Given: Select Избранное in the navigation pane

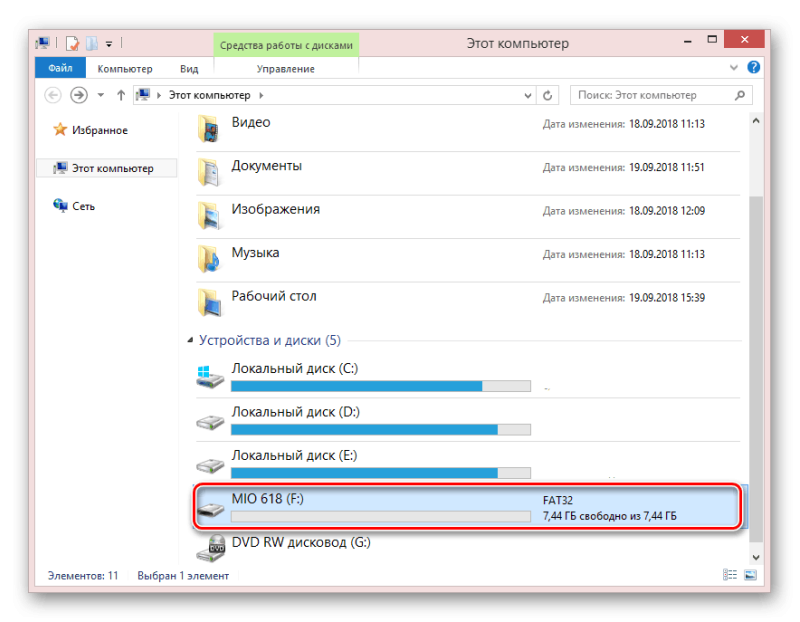Looking at the screenshot, I should (99, 130).
